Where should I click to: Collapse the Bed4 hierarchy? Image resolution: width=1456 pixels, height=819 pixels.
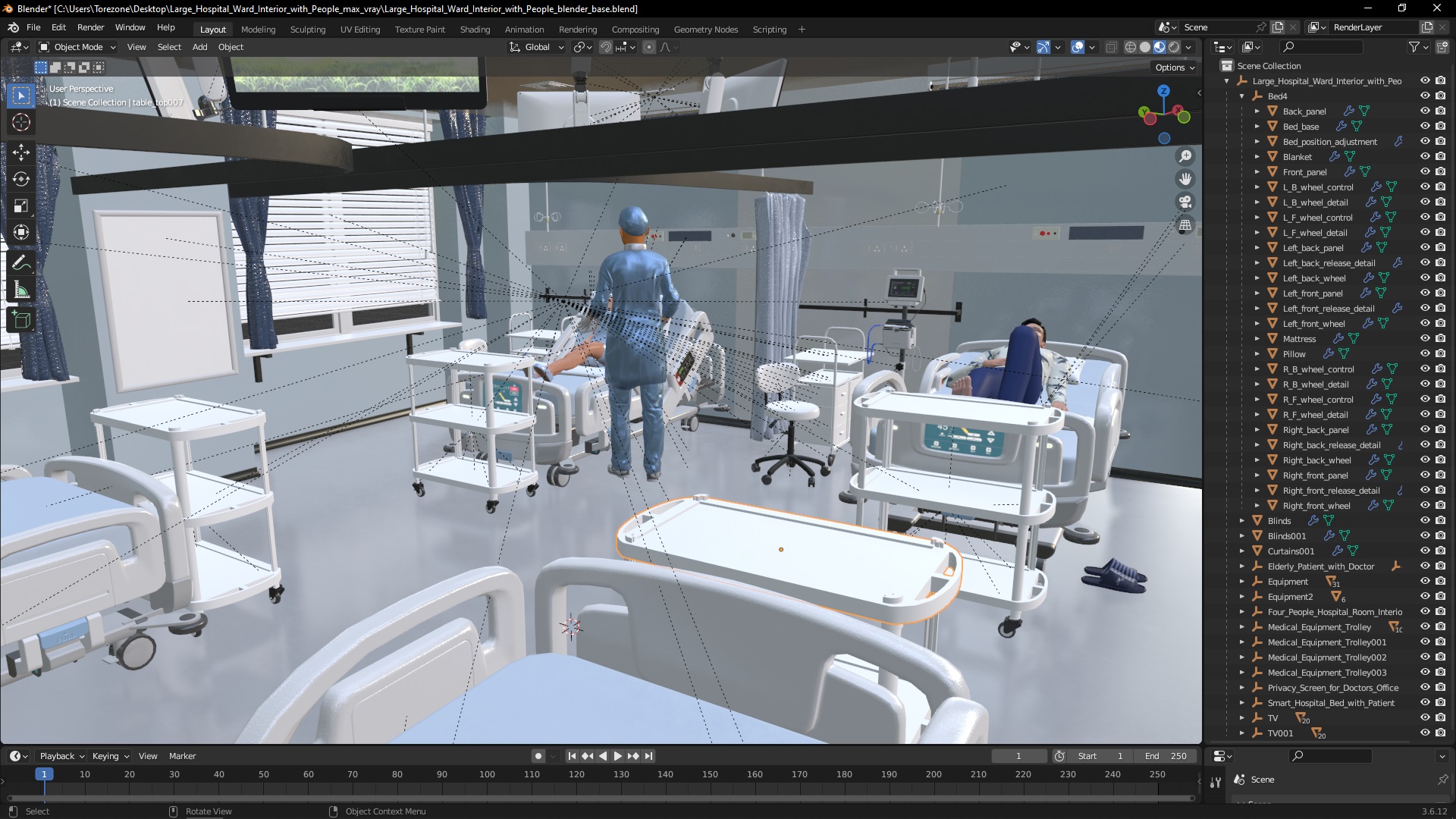[x=1241, y=96]
